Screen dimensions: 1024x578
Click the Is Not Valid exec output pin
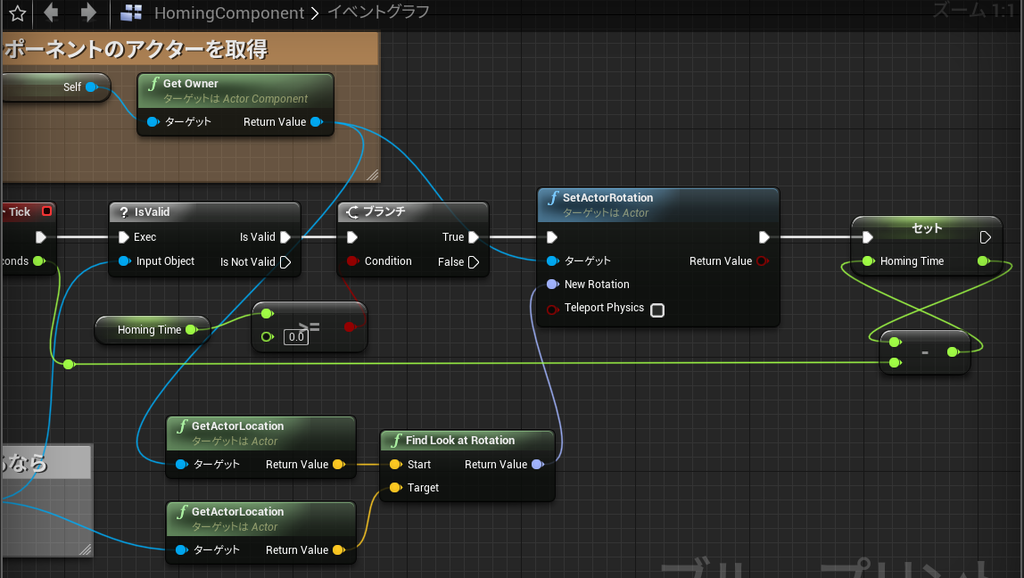285,262
